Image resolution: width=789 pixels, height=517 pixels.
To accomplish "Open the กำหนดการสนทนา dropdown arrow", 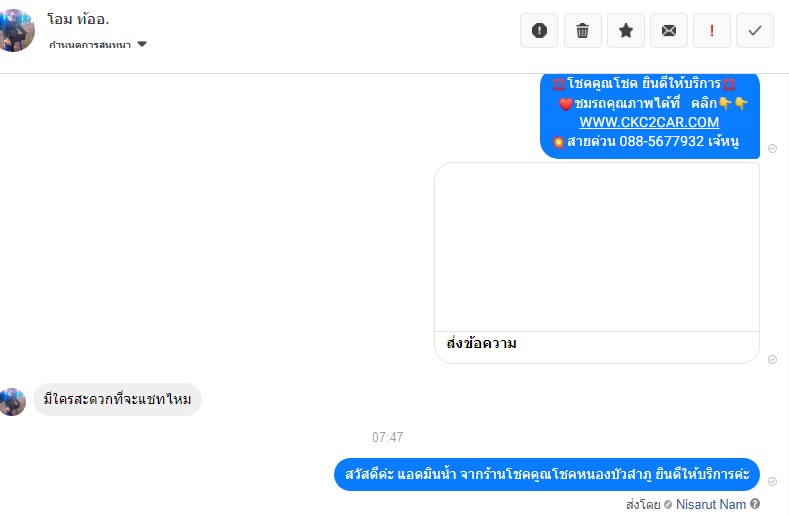I will (x=142, y=44).
